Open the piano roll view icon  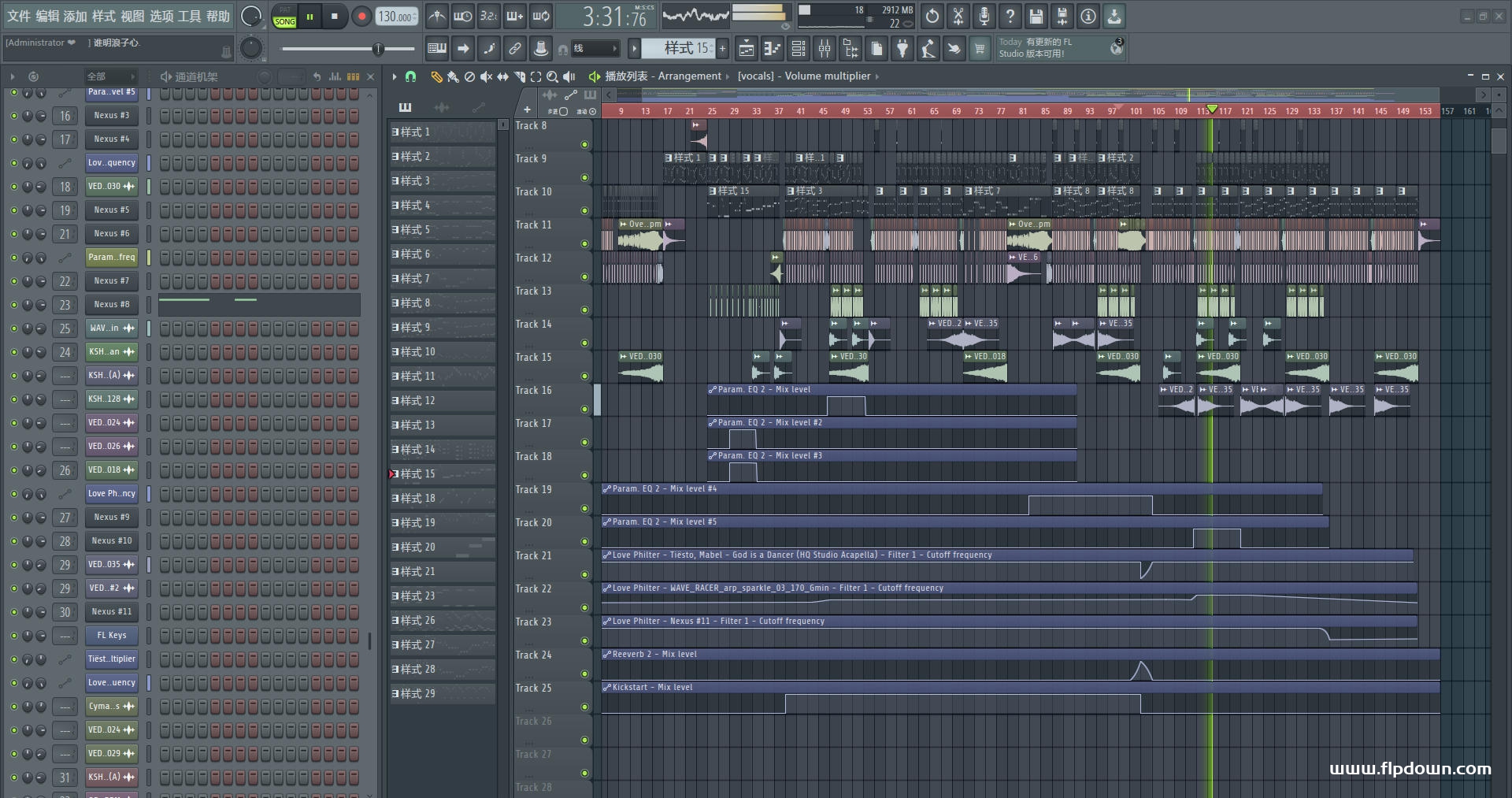773,49
